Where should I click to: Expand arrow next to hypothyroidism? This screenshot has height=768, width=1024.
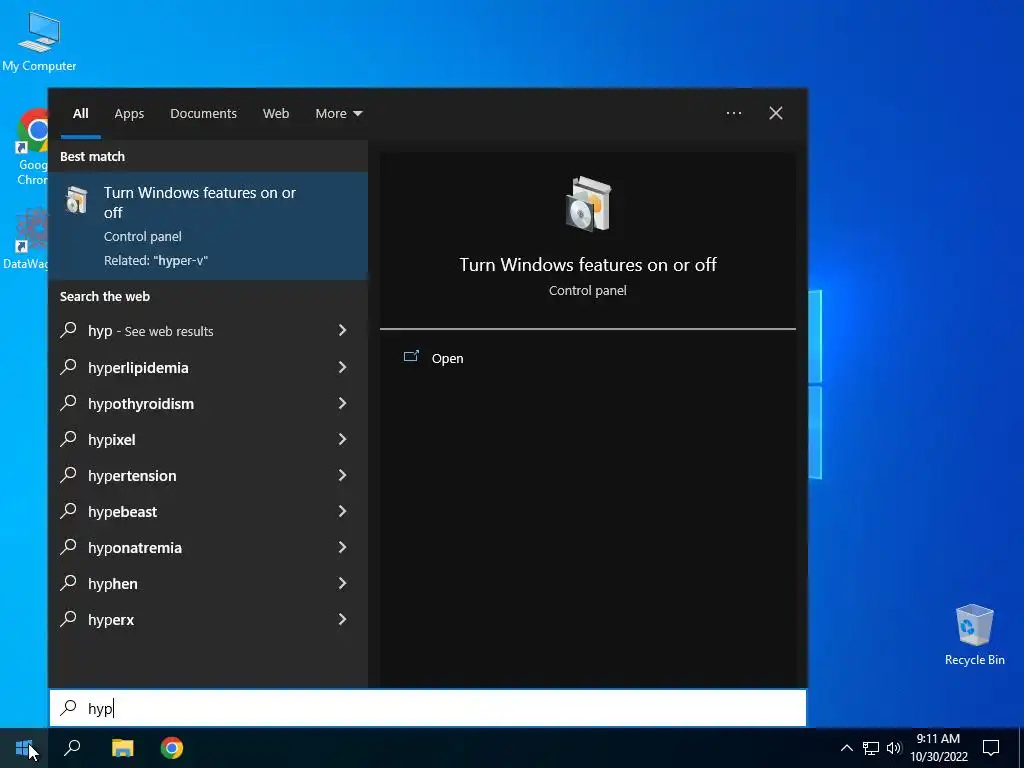coord(342,404)
